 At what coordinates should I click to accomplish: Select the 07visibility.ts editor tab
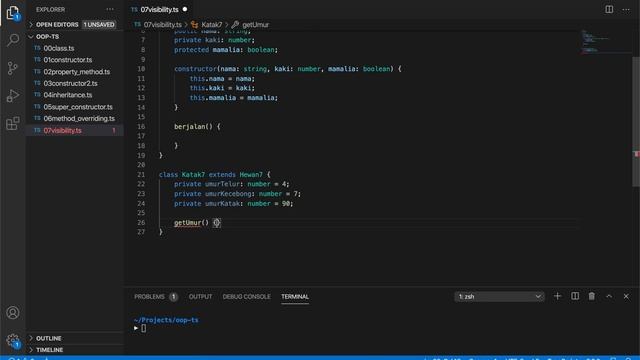coord(159,9)
